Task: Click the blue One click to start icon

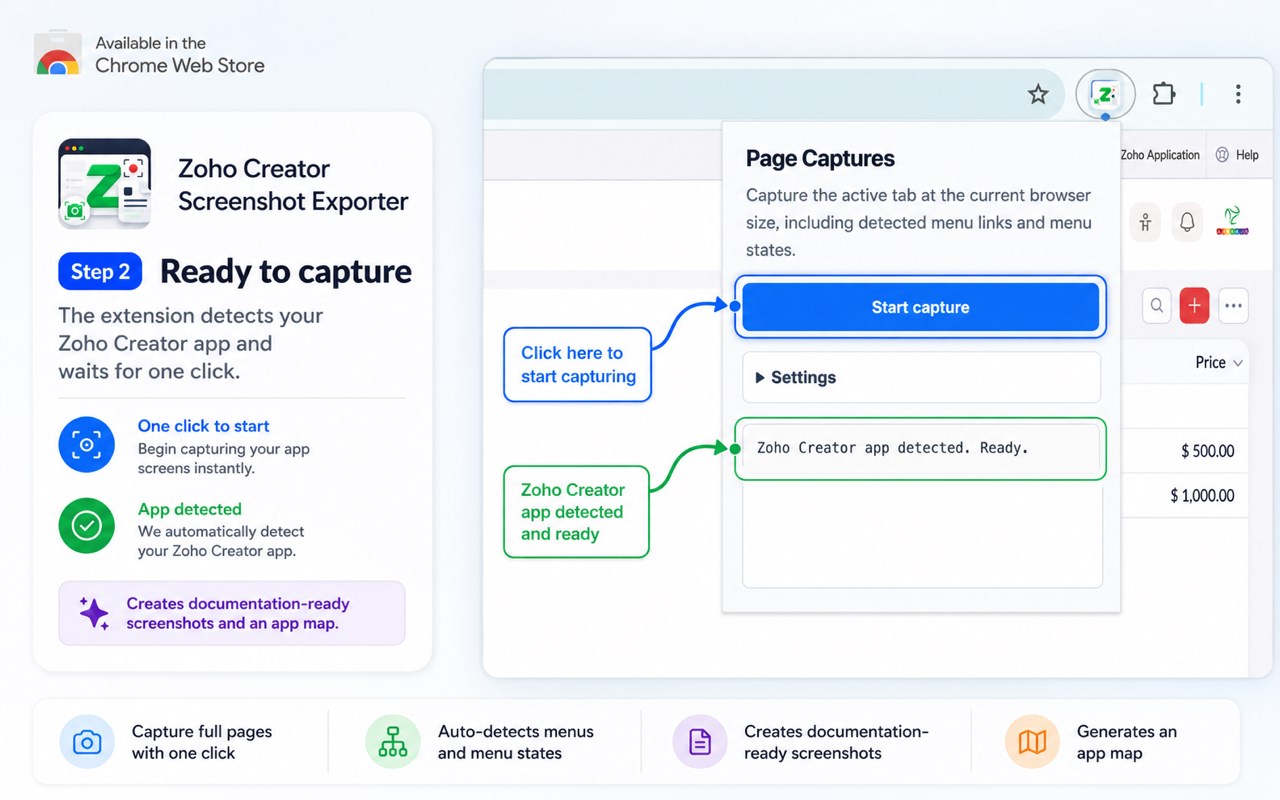Action: pyautogui.click(x=87, y=444)
